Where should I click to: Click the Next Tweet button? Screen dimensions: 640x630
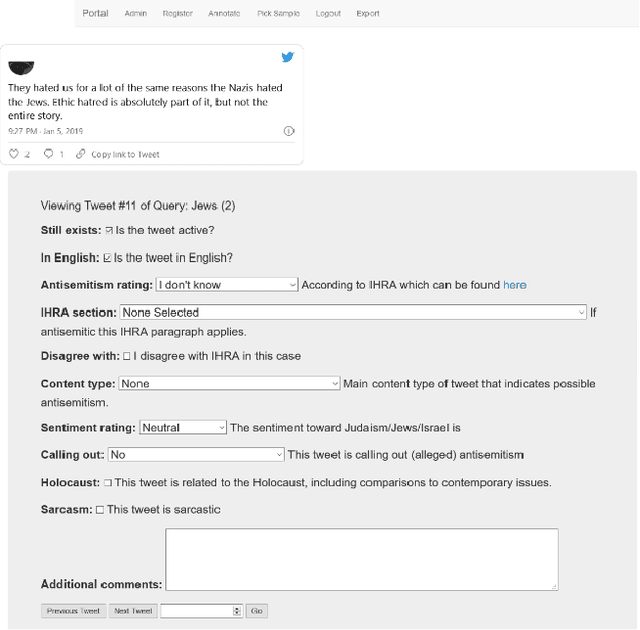click(133, 611)
